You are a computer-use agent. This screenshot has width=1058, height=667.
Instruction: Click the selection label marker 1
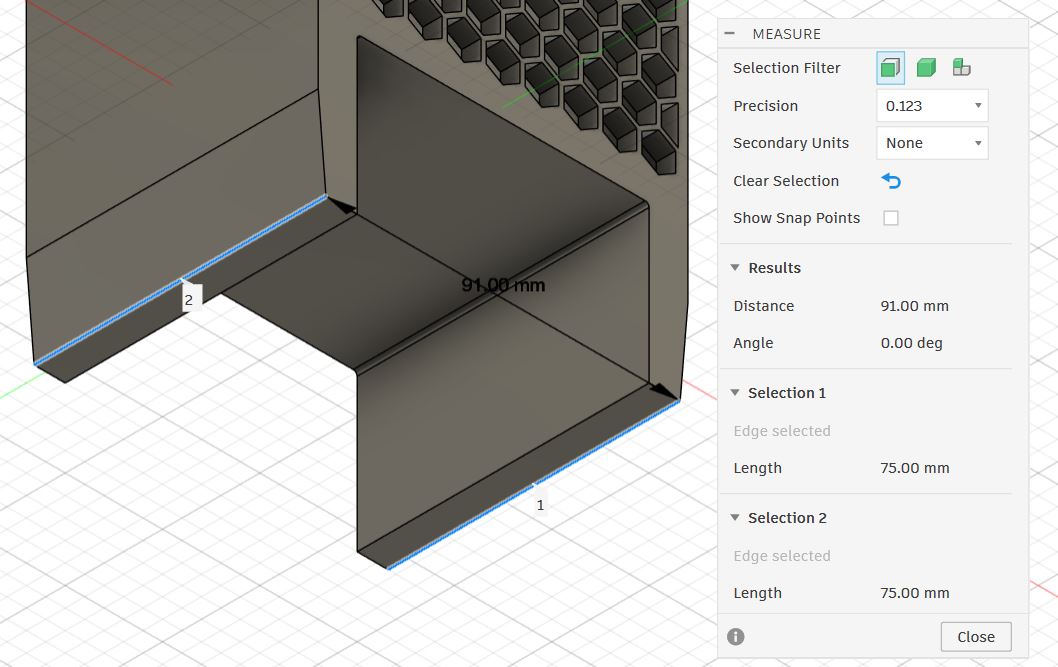(x=540, y=504)
